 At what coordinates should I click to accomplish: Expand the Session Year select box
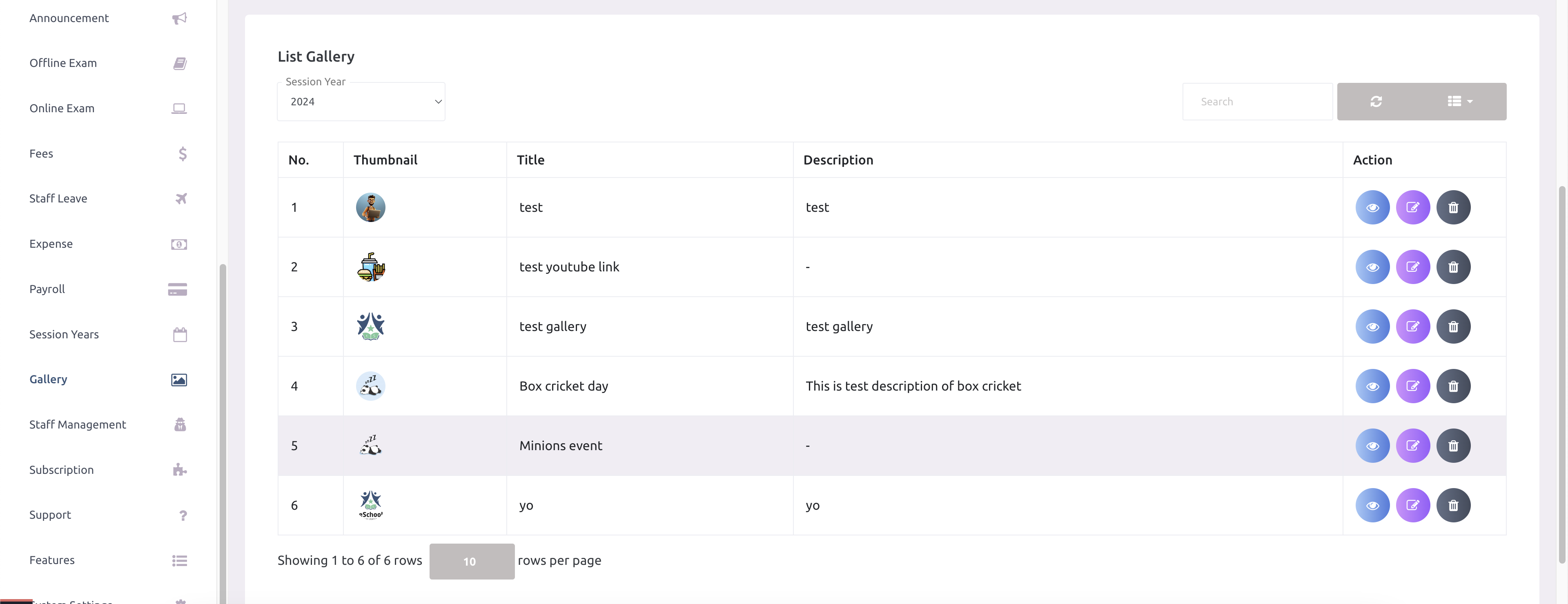click(x=361, y=102)
